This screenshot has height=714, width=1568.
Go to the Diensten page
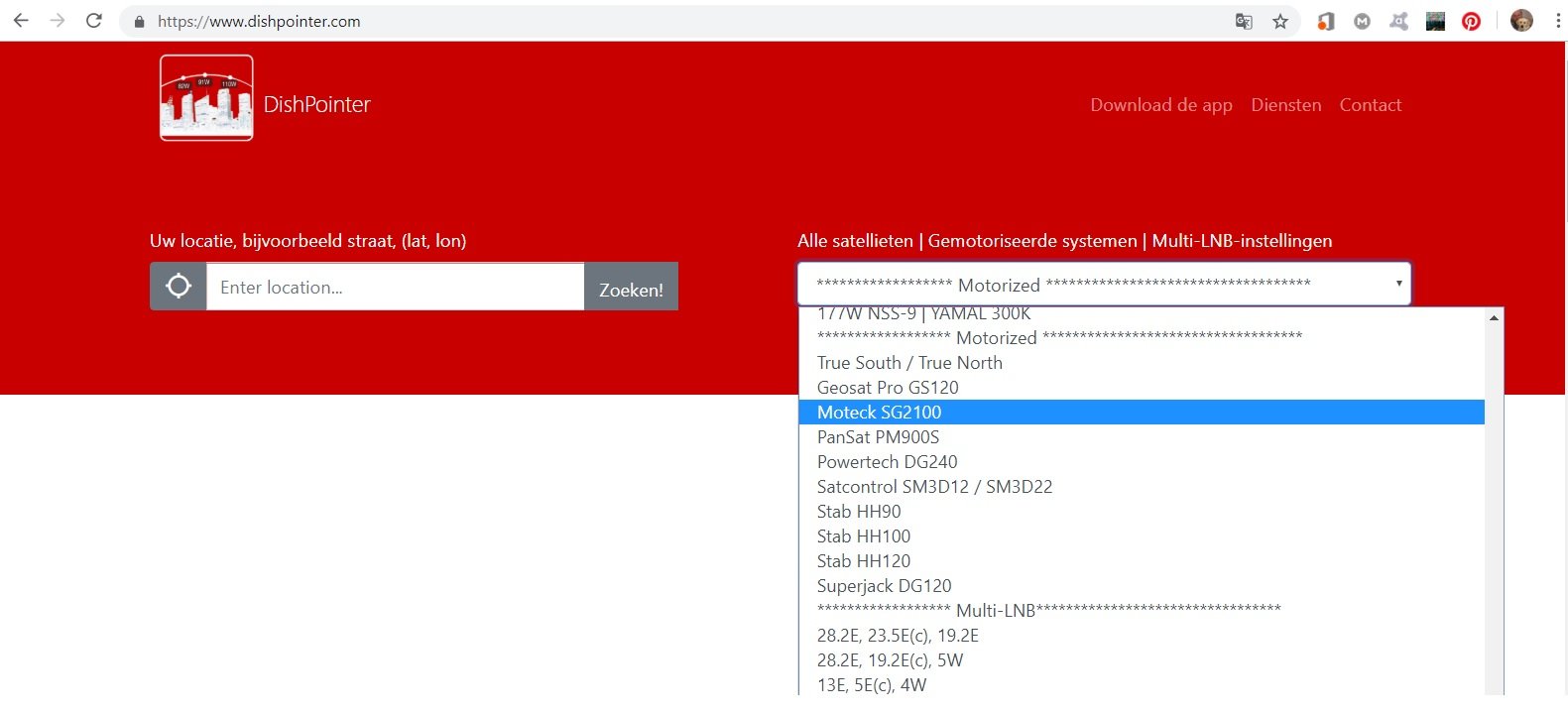[x=1286, y=105]
